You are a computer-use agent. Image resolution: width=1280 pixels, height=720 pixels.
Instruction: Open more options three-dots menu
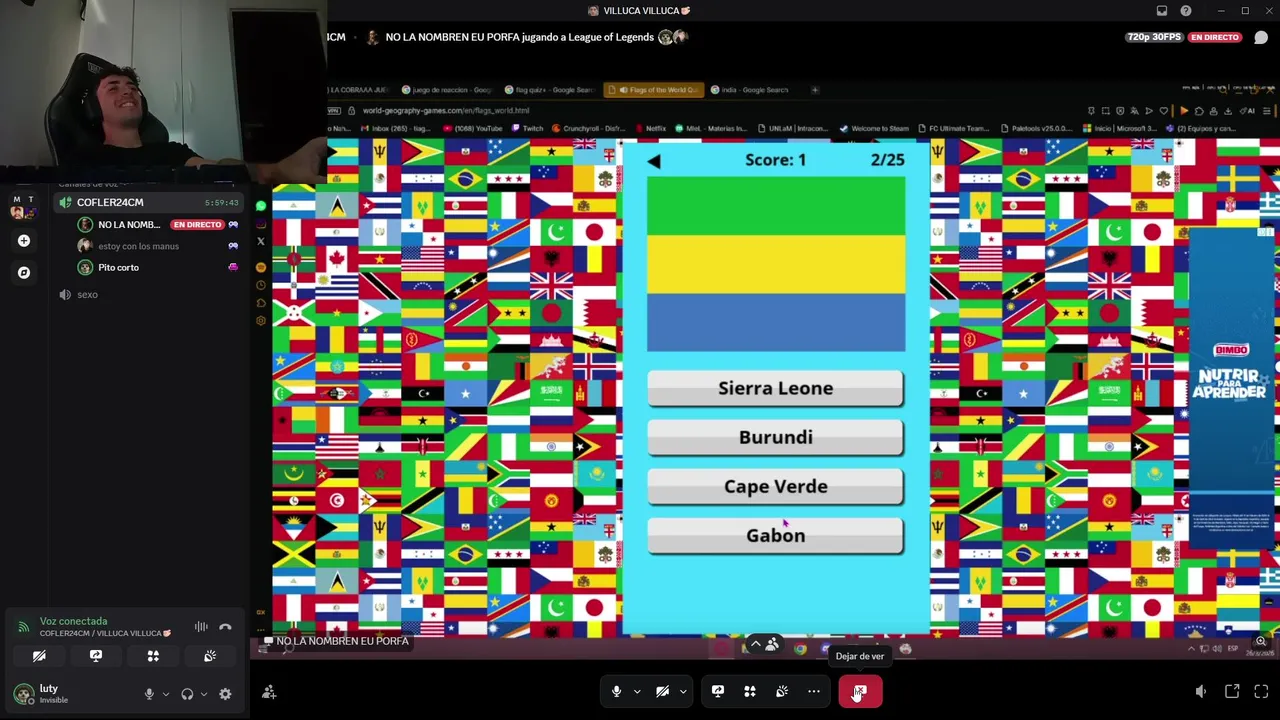[814, 691]
